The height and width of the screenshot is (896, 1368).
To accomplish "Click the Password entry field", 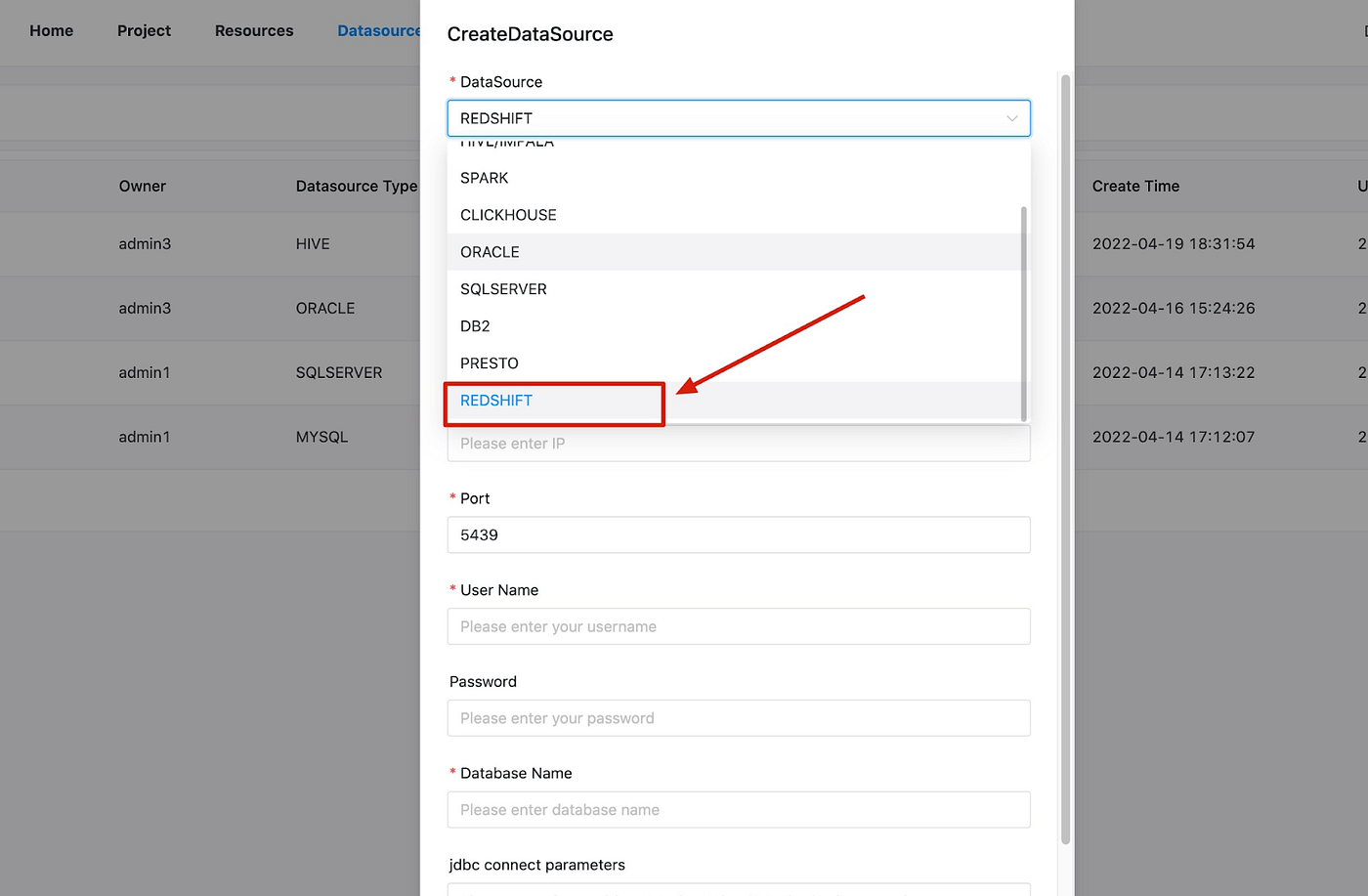I will [739, 717].
